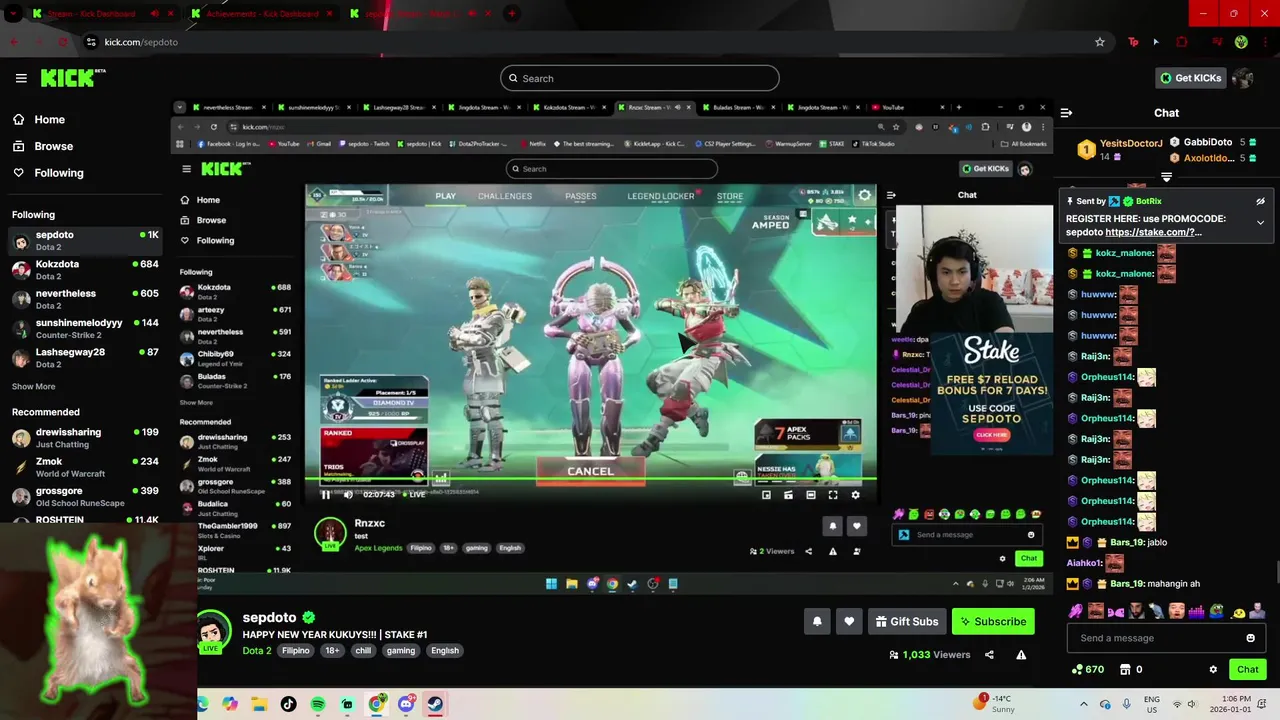Screen dimensions: 1280x720
Task: Click the Get KICKs button
Action: (1189, 78)
